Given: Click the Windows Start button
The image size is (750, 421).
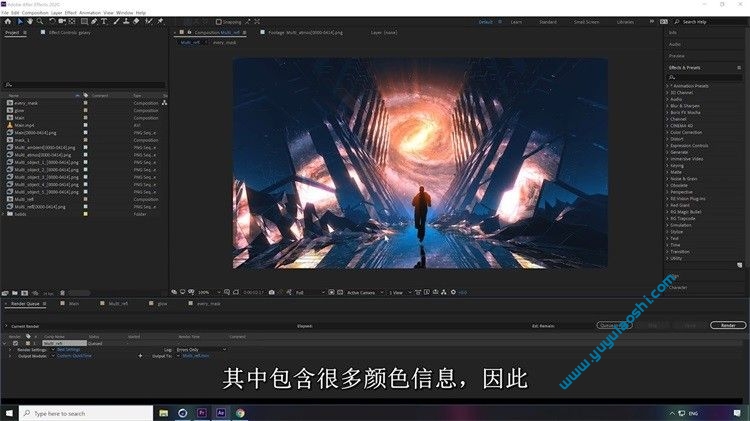Looking at the screenshot, I should pos(9,413).
